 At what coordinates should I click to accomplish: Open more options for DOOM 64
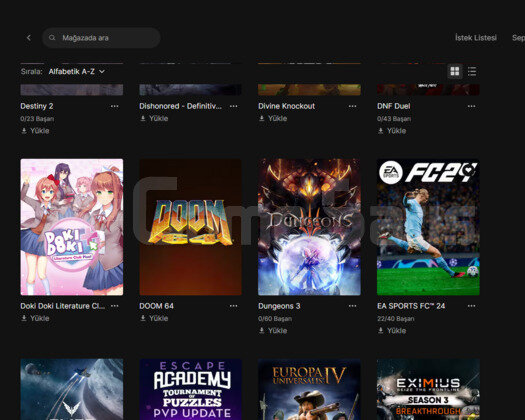(x=233, y=306)
